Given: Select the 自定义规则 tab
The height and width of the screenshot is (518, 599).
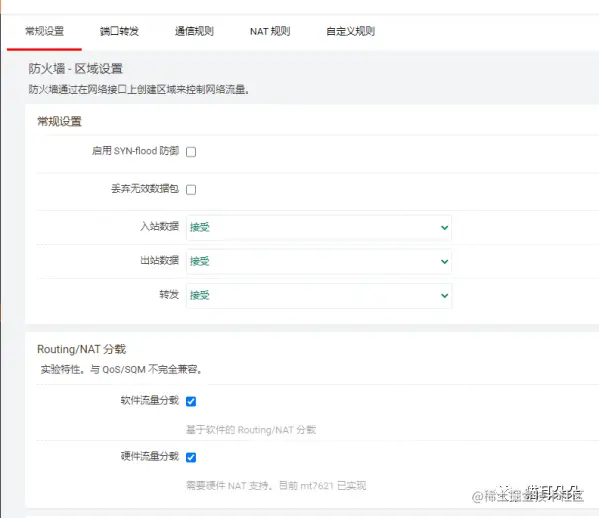Looking at the screenshot, I should coord(350,31).
